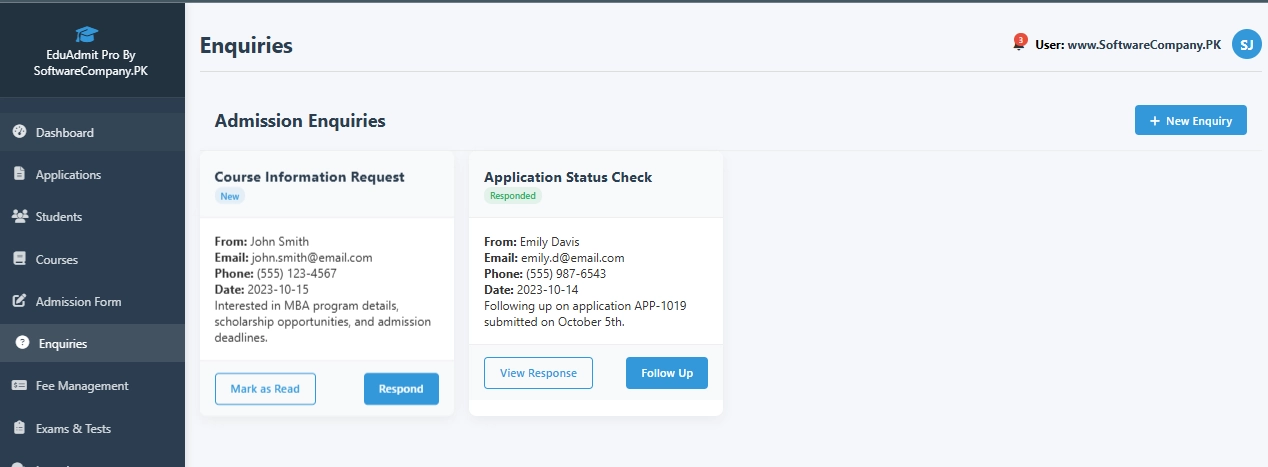Click the New Enquiry button
The height and width of the screenshot is (467, 1268).
point(1190,120)
